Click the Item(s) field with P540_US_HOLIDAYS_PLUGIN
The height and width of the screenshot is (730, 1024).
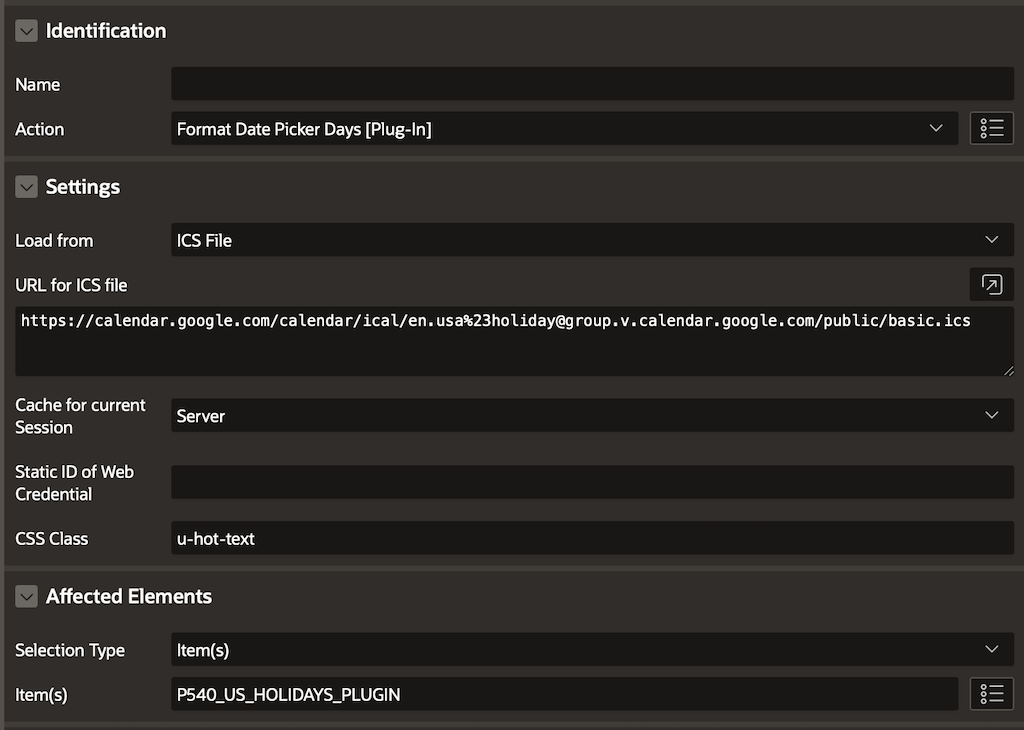click(x=564, y=694)
